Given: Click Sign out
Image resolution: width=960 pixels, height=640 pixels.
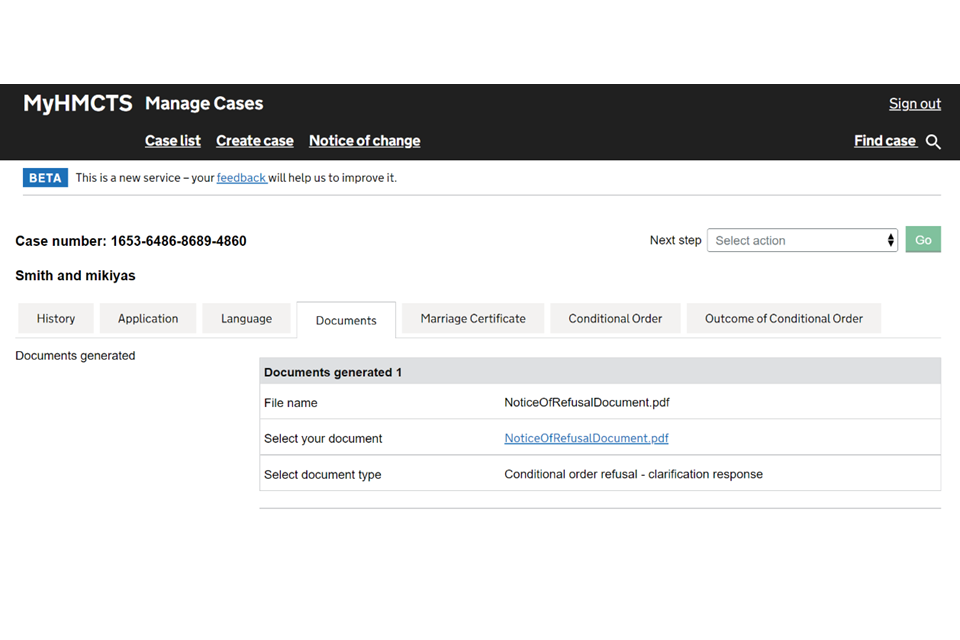Looking at the screenshot, I should [x=915, y=104].
